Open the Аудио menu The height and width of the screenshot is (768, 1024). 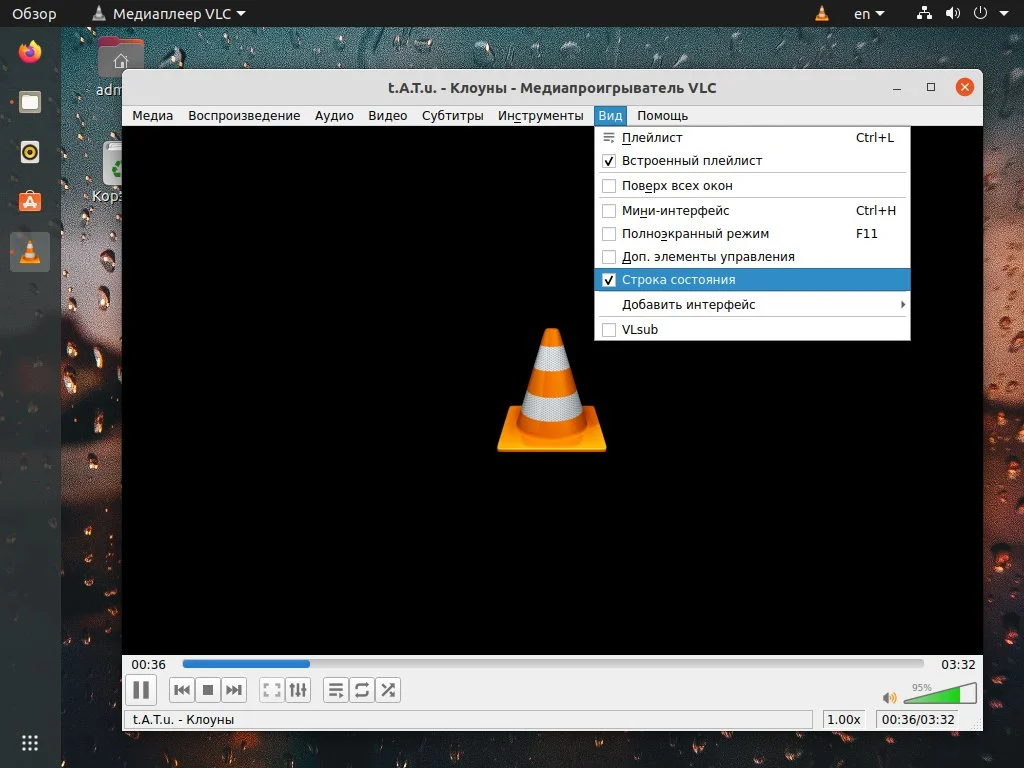tap(334, 115)
